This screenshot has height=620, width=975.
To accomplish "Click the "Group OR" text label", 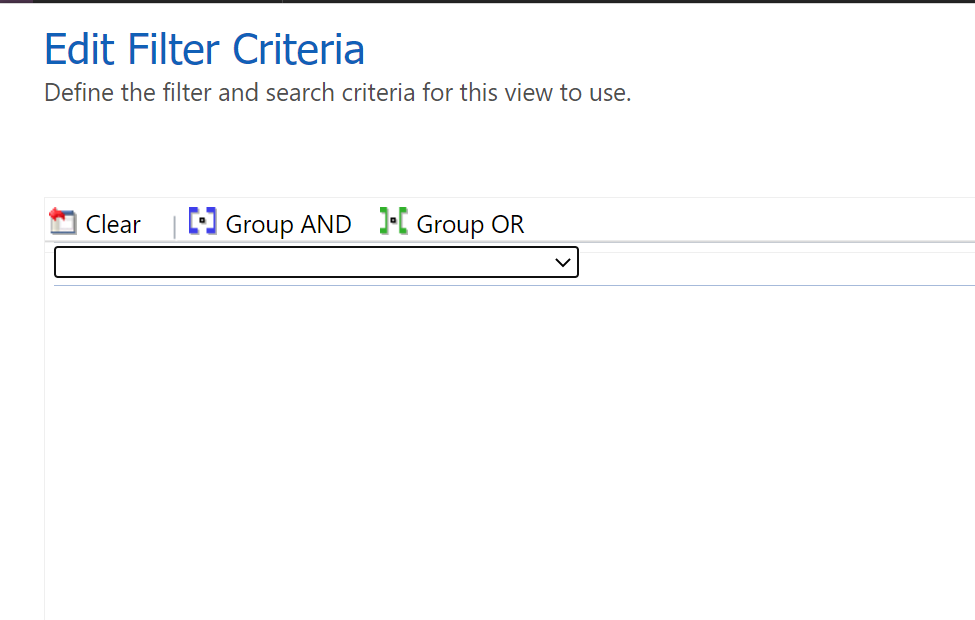I will (x=470, y=224).
